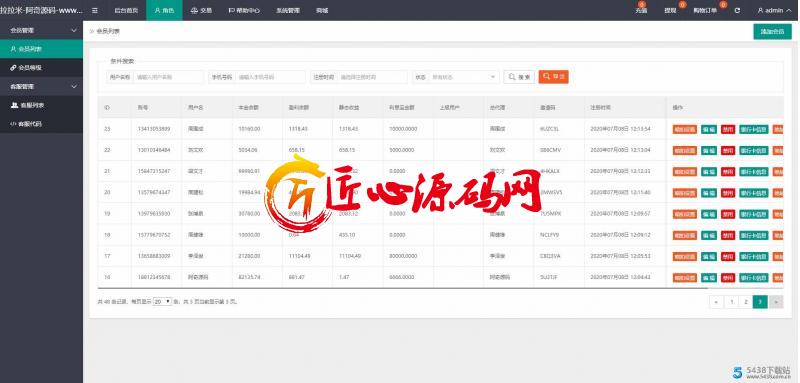Viewport: 800px width, 383px height.
Task: Open the 会员列表 sidebar item
Action: pos(41,49)
